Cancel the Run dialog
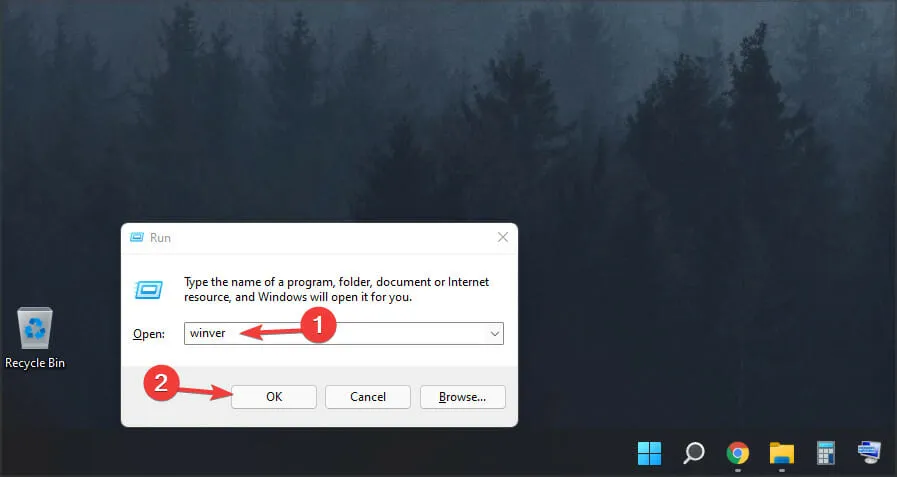Image resolution: width=897 pixels, height=477 pixels. [x=368, y=397]
